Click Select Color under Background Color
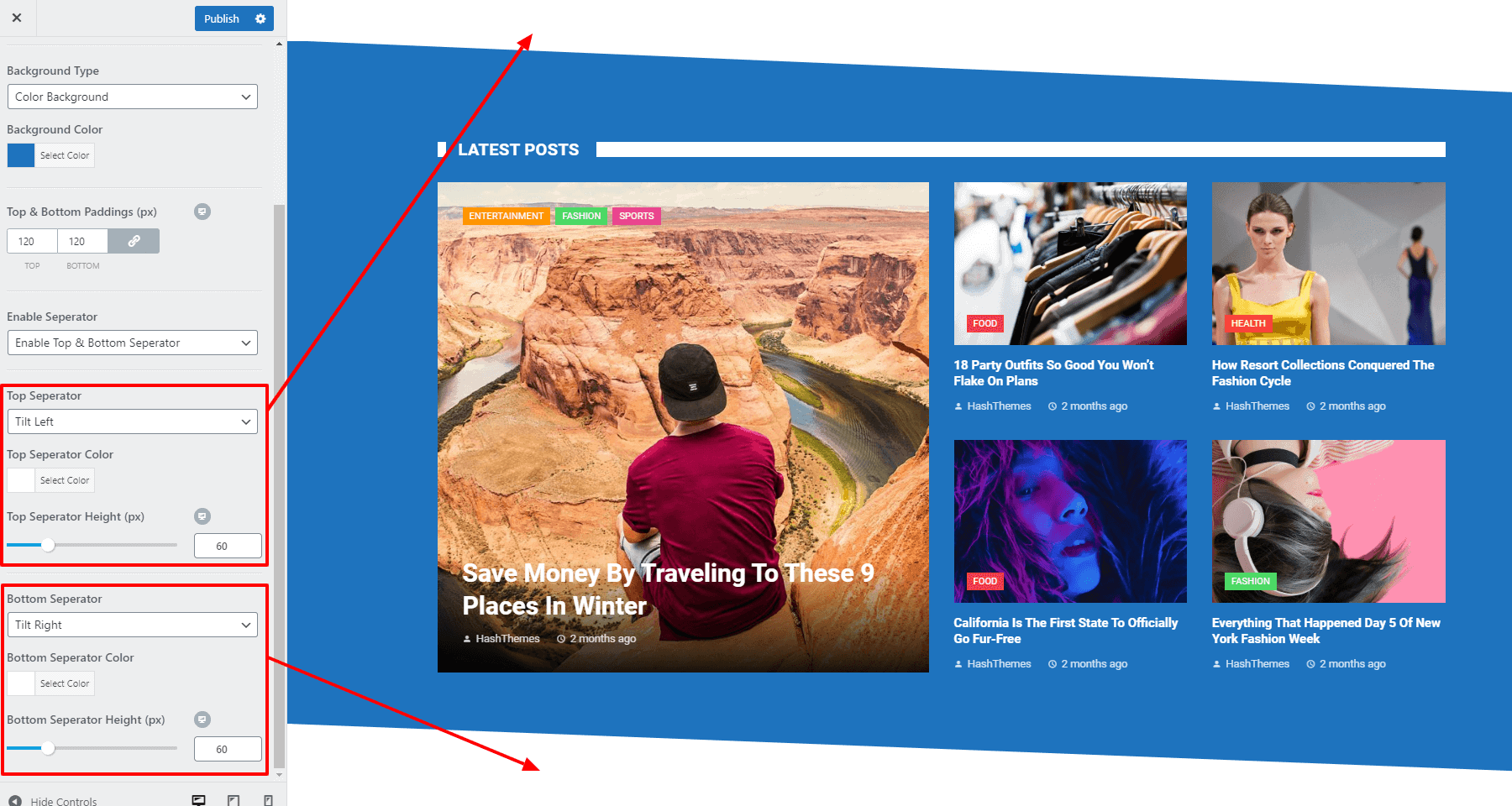The width and height of the screenshot is (1512, 806). [x=65, y=155]
